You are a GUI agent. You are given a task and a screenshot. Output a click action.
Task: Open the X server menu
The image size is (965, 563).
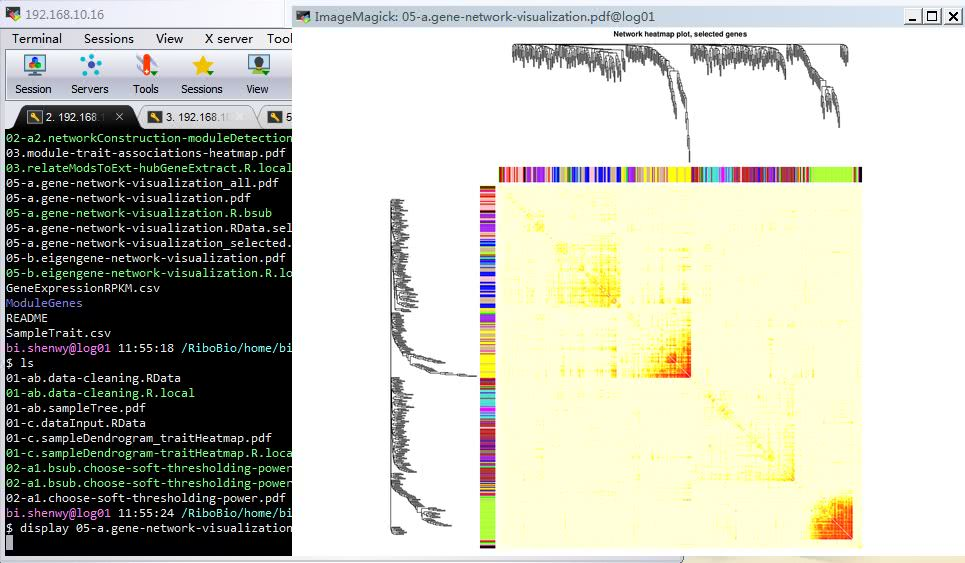pyautogui.click(x=228, y=38)
